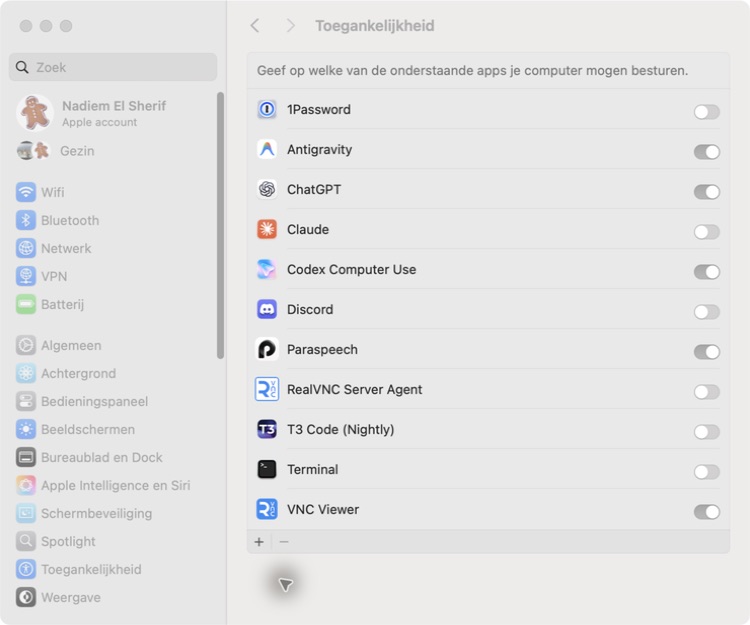The width and height of the screenshot is (750, 625).
Task: Click the Antigravity app icon
Action: (x=267, y=150)
